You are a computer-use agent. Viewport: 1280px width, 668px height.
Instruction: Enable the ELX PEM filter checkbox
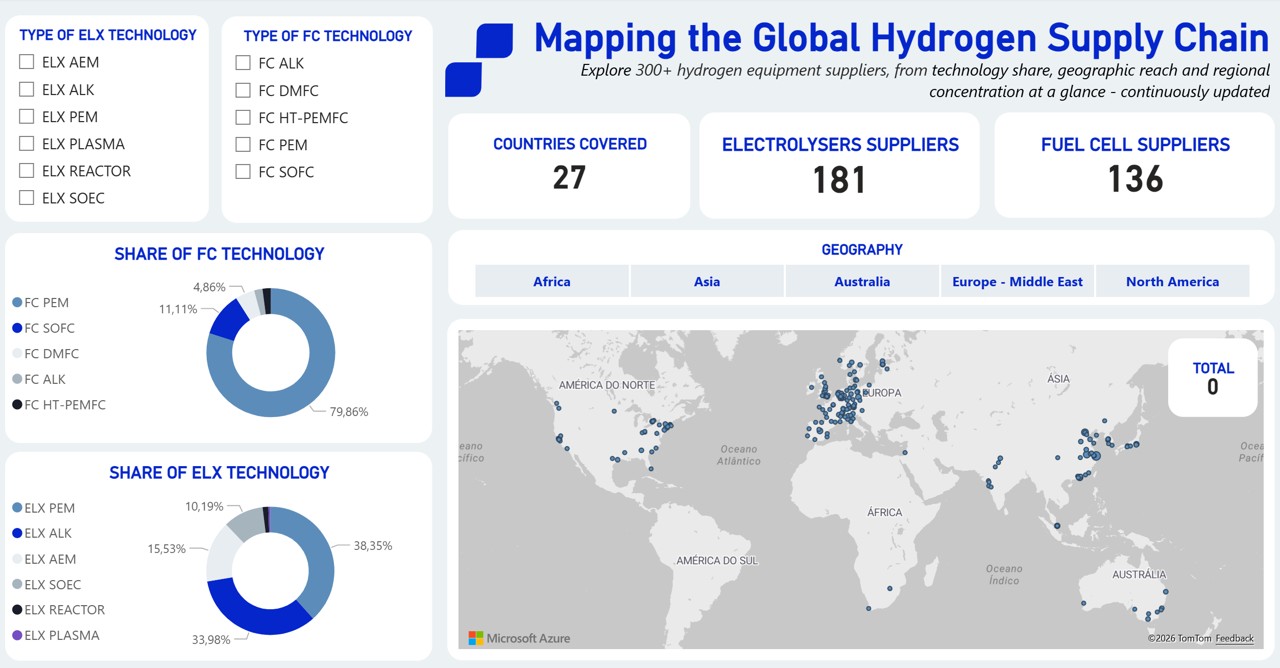tap(27, 117)
